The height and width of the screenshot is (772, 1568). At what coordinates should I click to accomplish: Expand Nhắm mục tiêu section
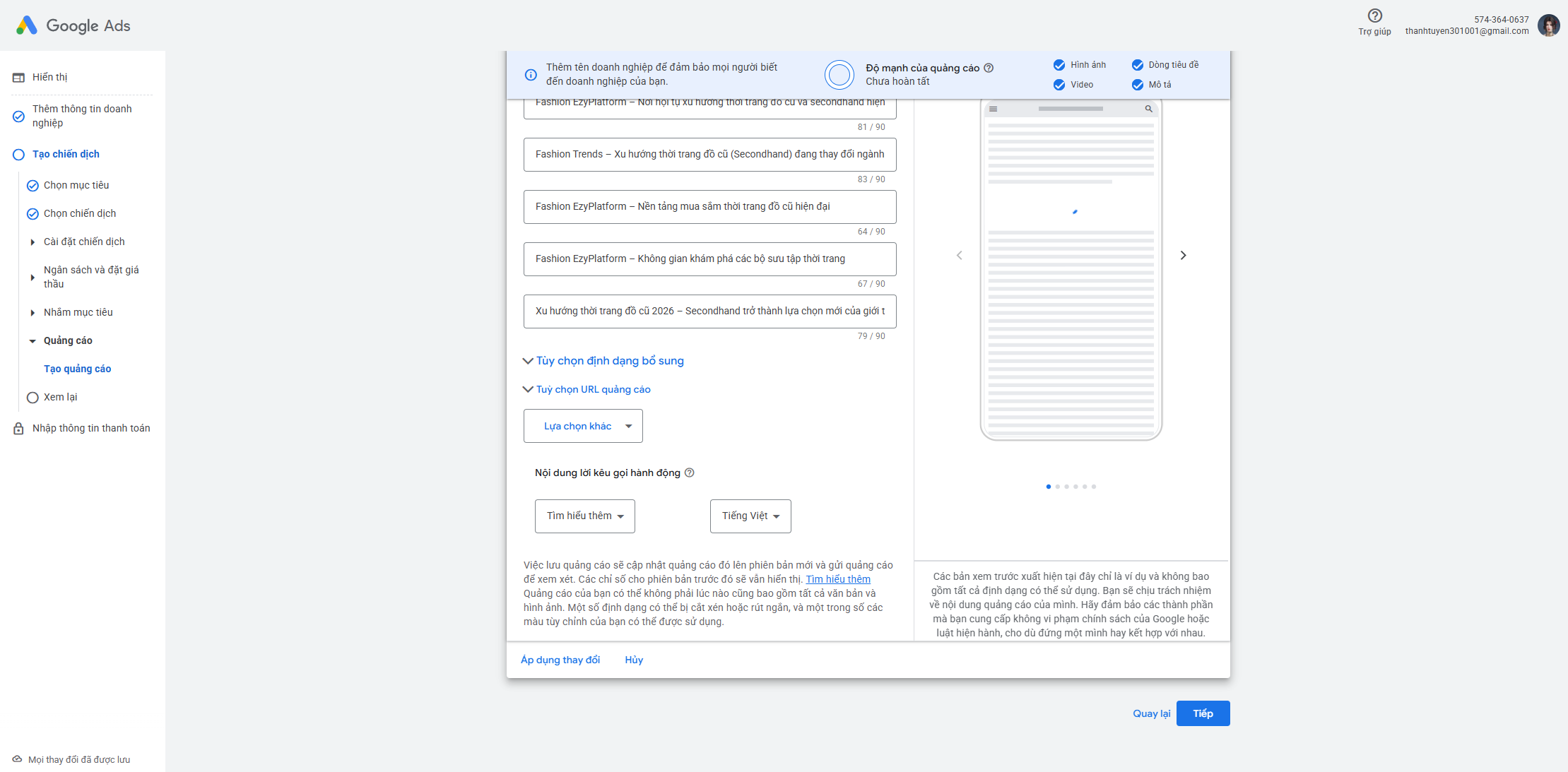33,313
